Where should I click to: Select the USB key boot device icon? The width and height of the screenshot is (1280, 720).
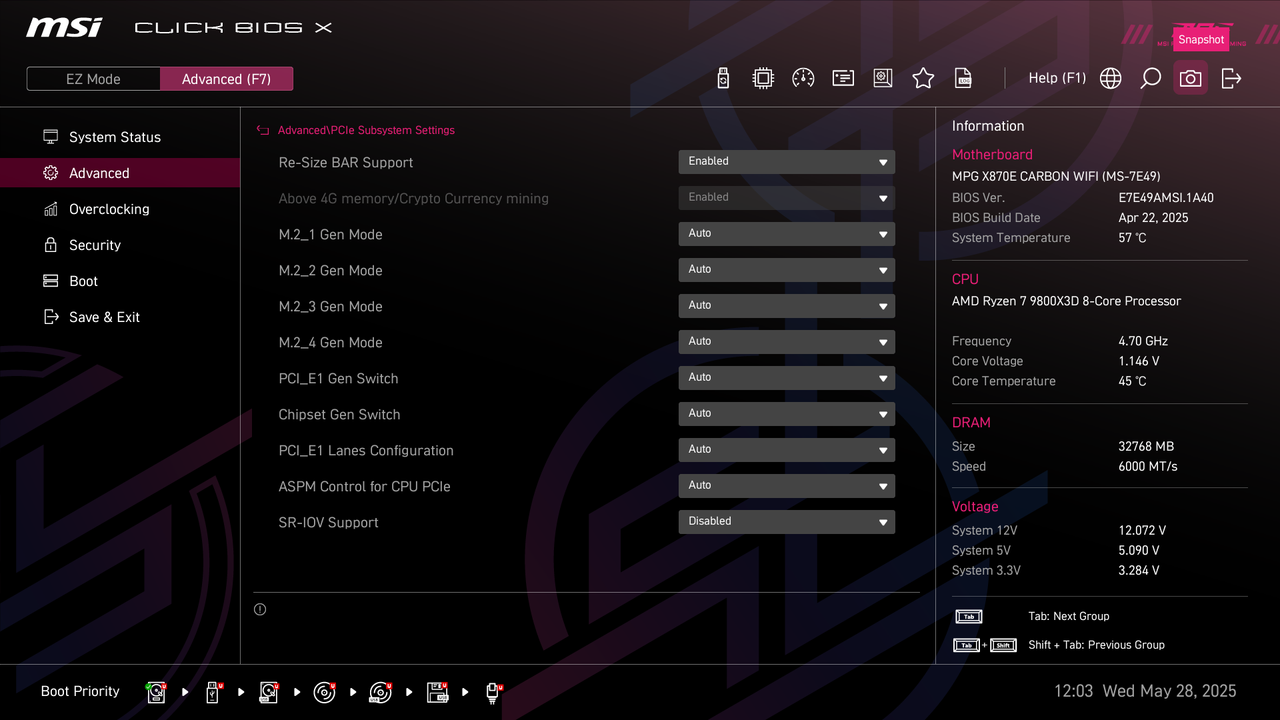click(x=213, y=692)
